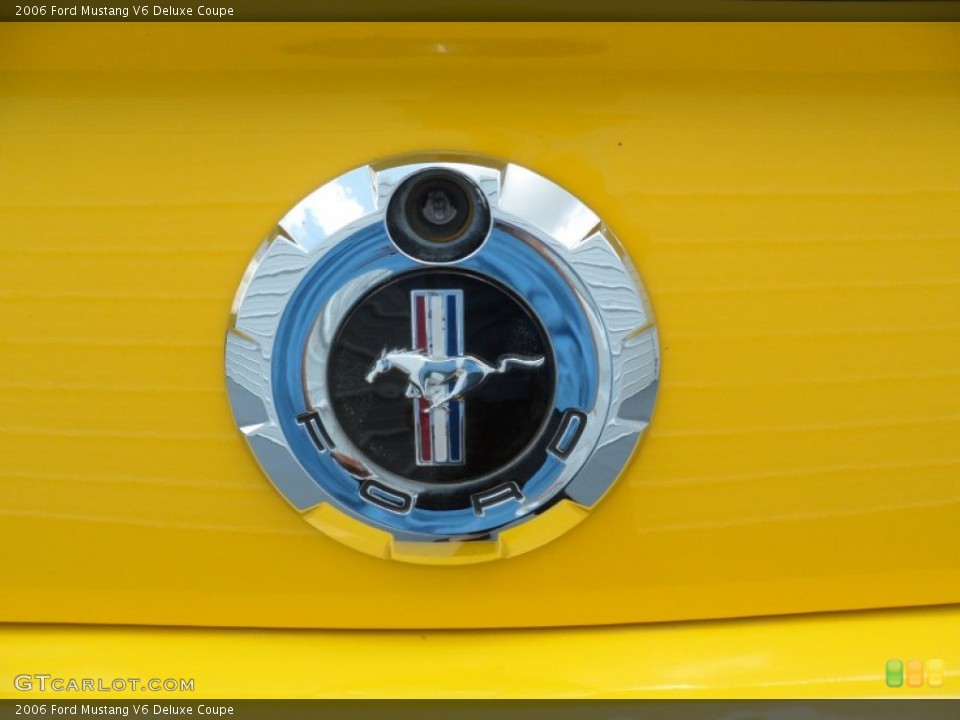Click the top caption "2006 Ford Mustang V6 Deluxe Coupe"

(x=124, y=10)
